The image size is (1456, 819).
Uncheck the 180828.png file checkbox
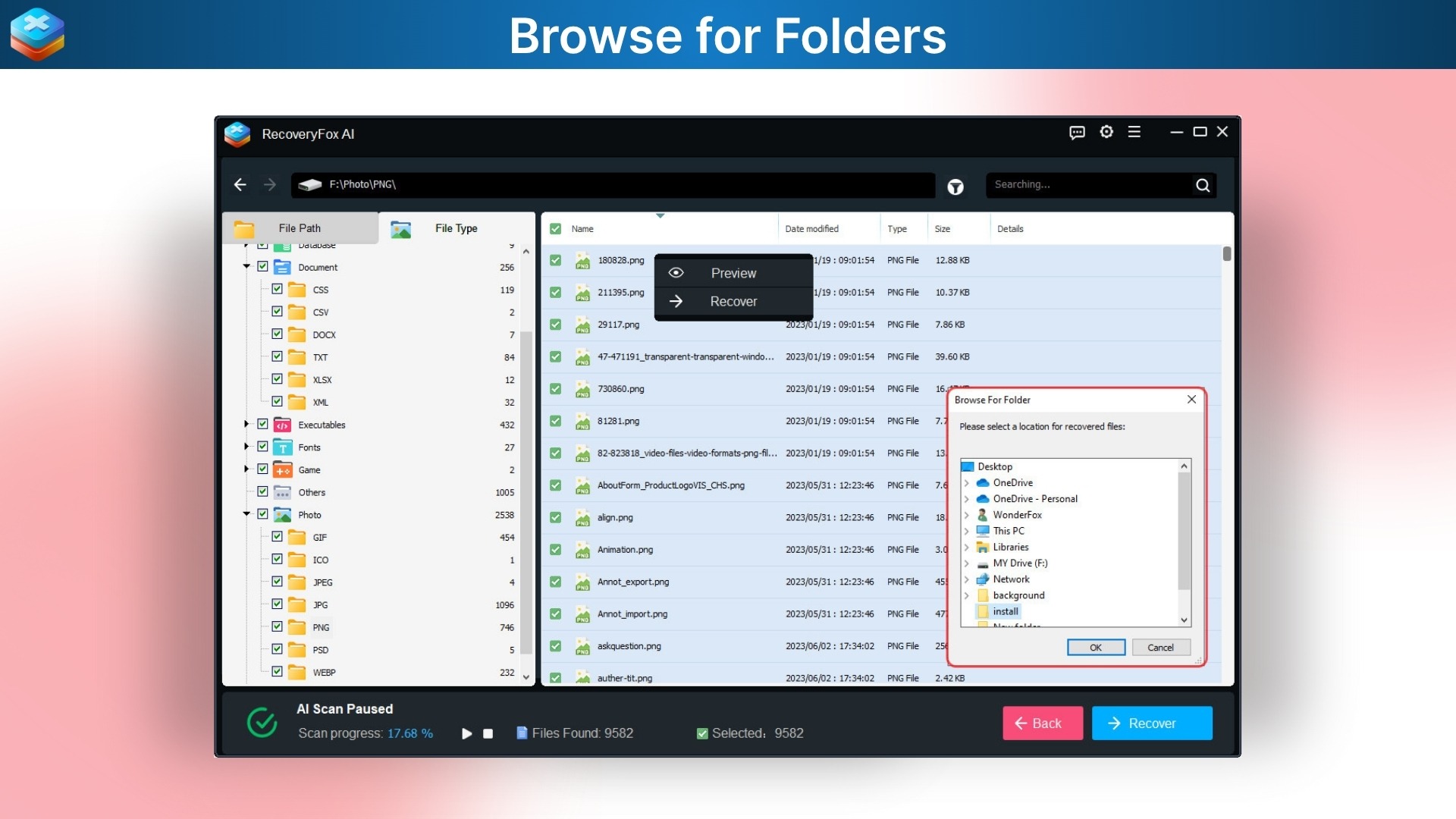(x=556, y=260)
